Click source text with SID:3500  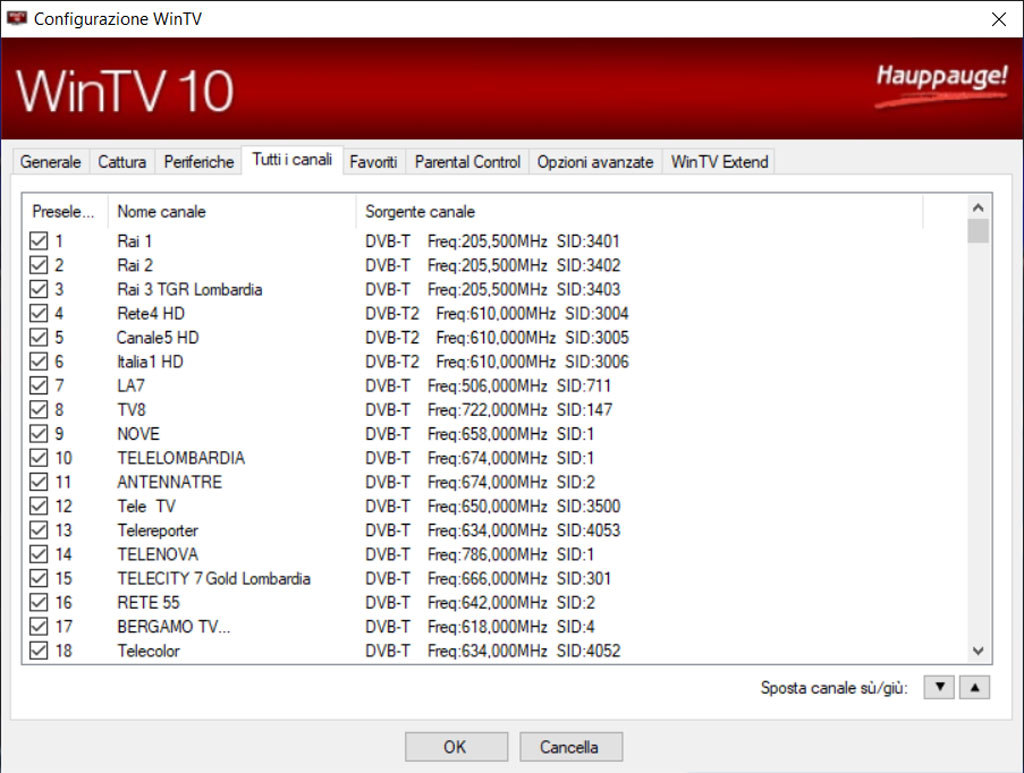pos(493,506)
